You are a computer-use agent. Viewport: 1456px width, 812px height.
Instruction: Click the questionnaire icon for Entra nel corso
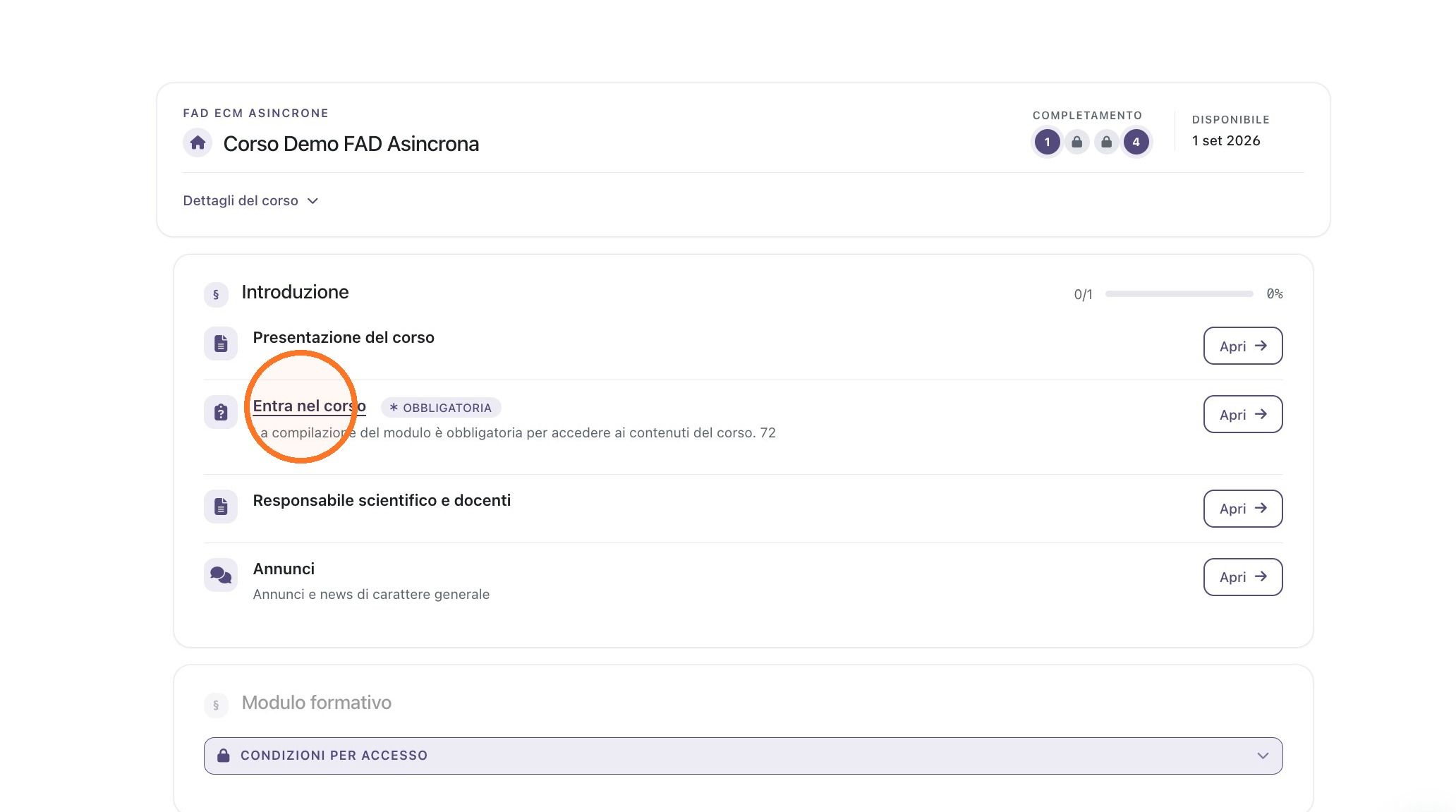[x=221, y=412]
